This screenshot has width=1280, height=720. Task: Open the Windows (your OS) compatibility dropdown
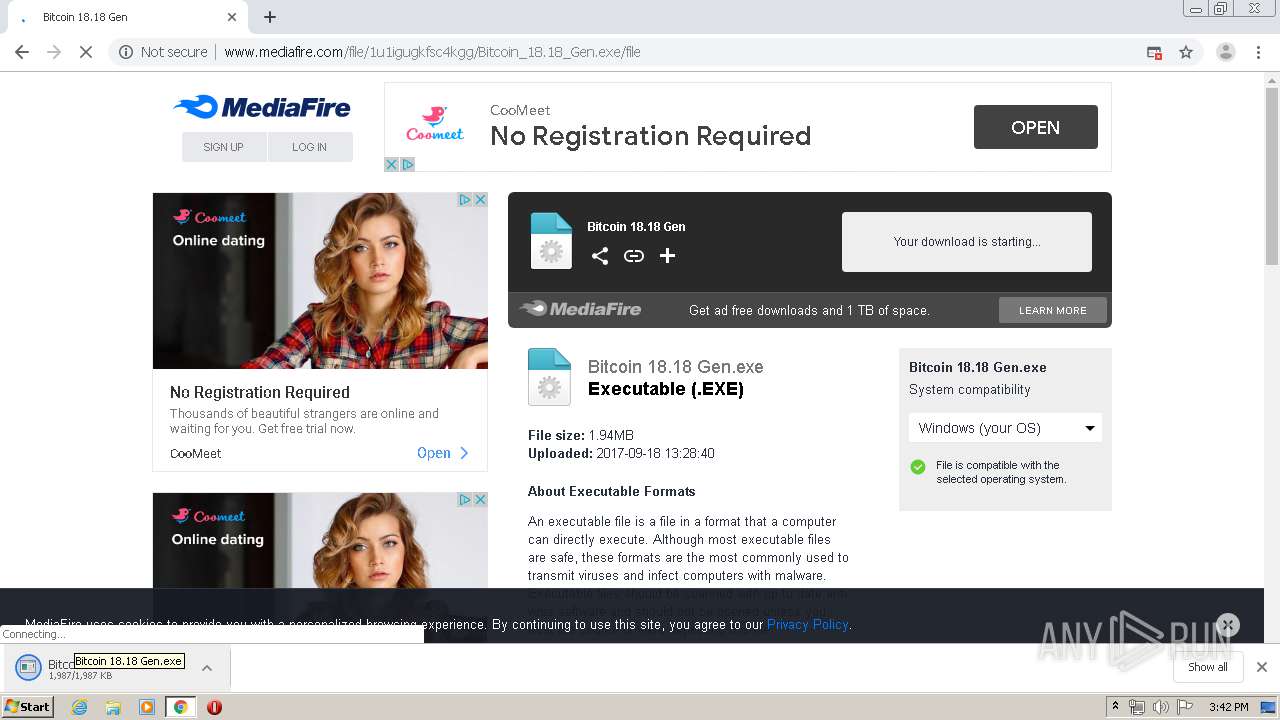point(1005,428)
